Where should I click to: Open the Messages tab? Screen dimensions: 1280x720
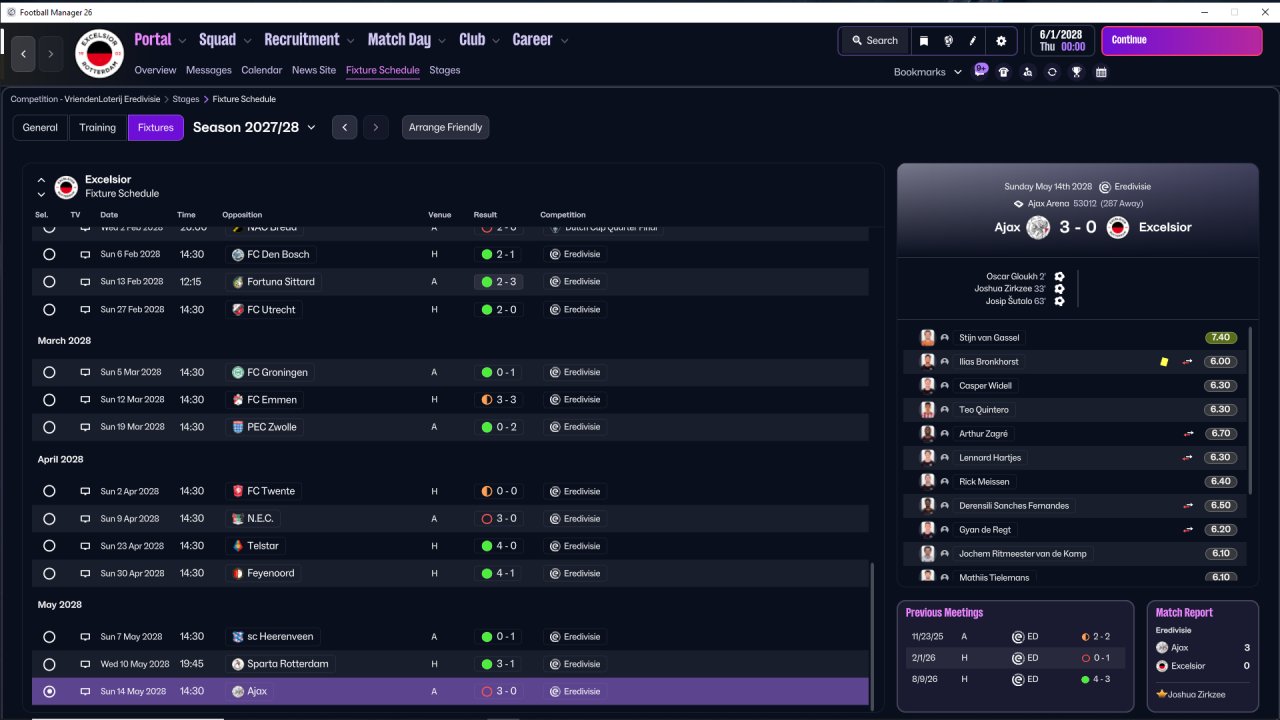tap(209, 70)
